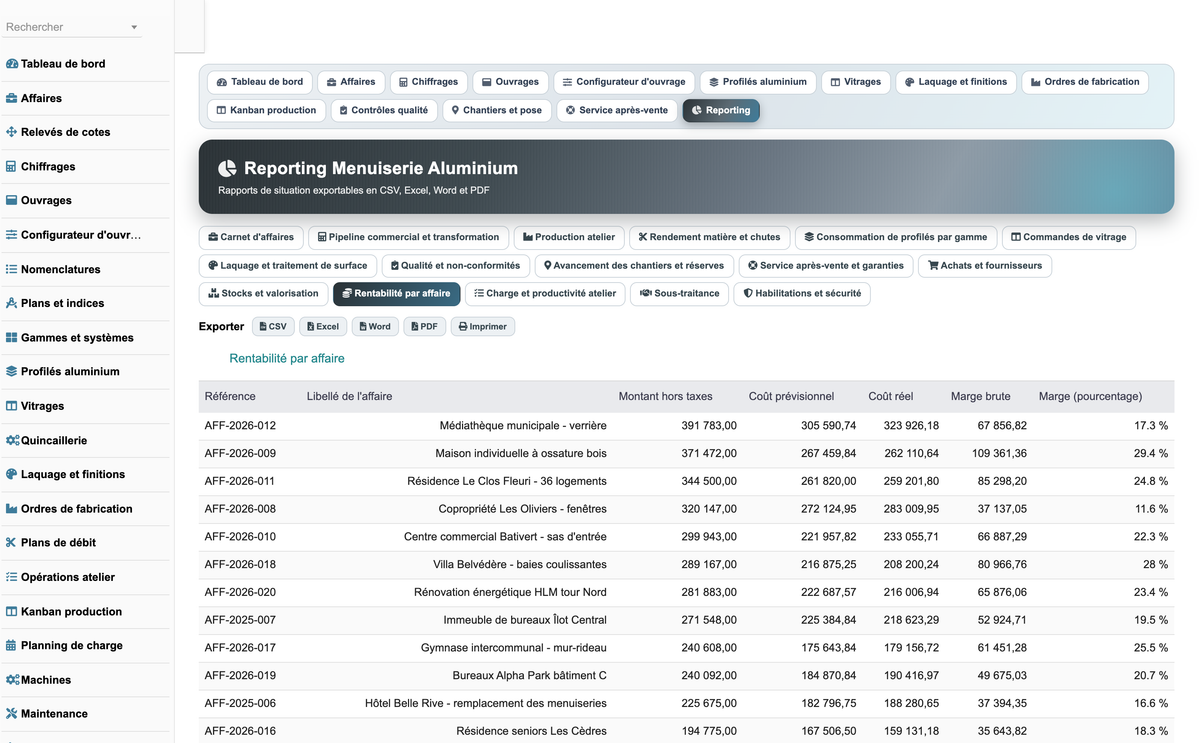Click the Plans et indices sidebar icon
The width and height of the screenshot is (1200, 743).
tap(12, 303)
